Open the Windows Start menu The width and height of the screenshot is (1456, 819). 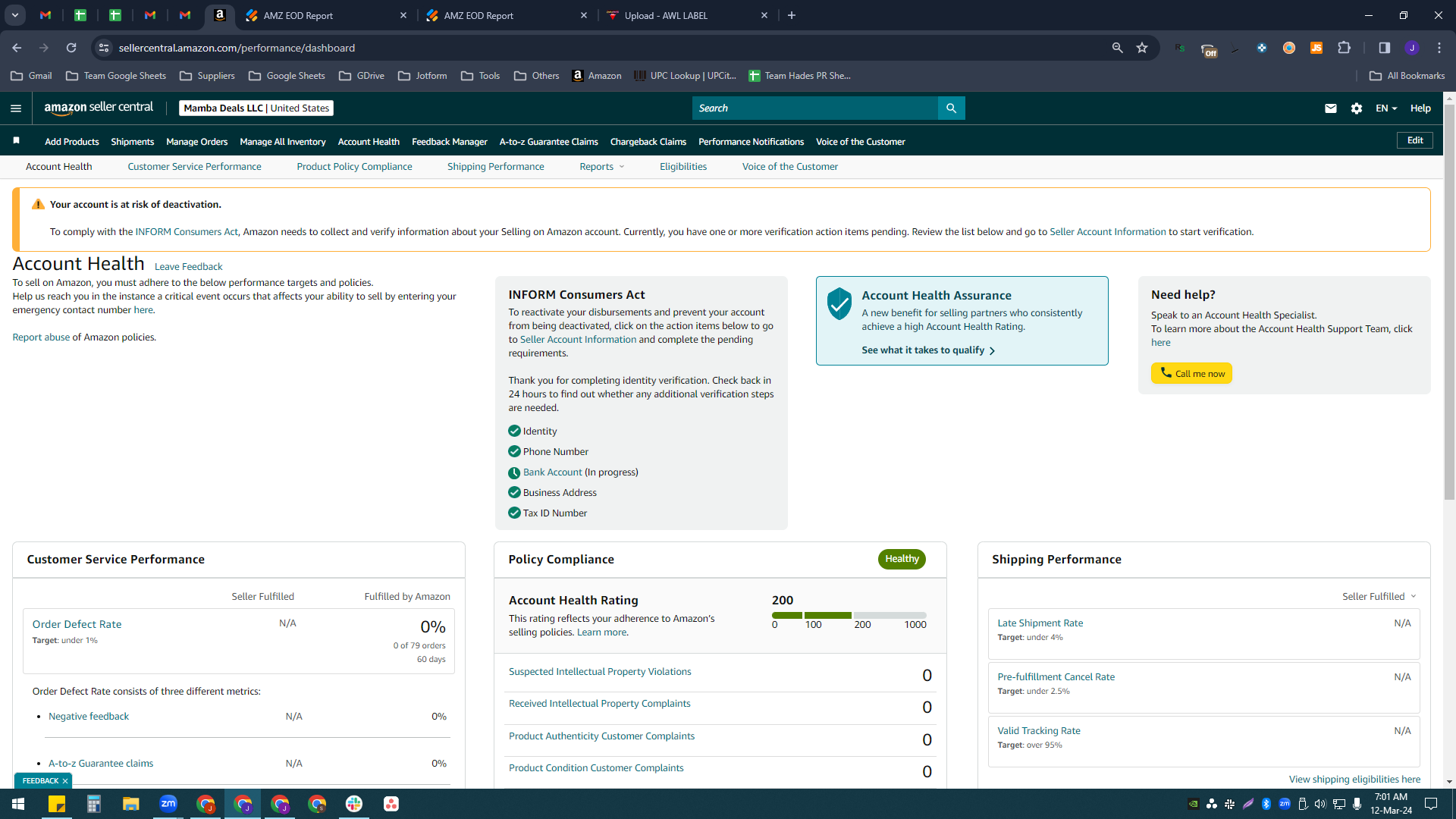coord(18,804)
